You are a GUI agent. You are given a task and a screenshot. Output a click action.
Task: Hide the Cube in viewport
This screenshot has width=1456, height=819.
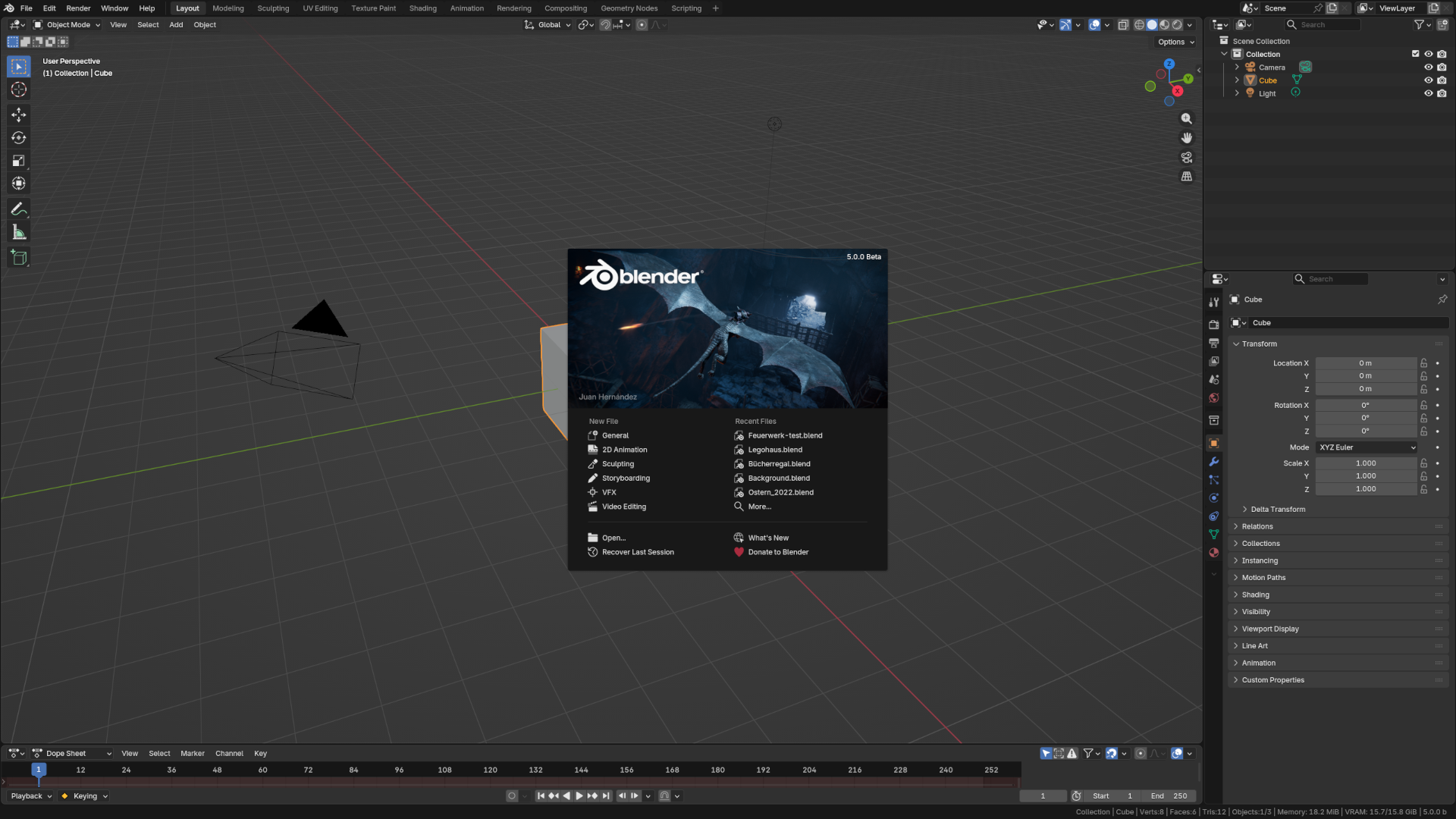[1428, 80]
